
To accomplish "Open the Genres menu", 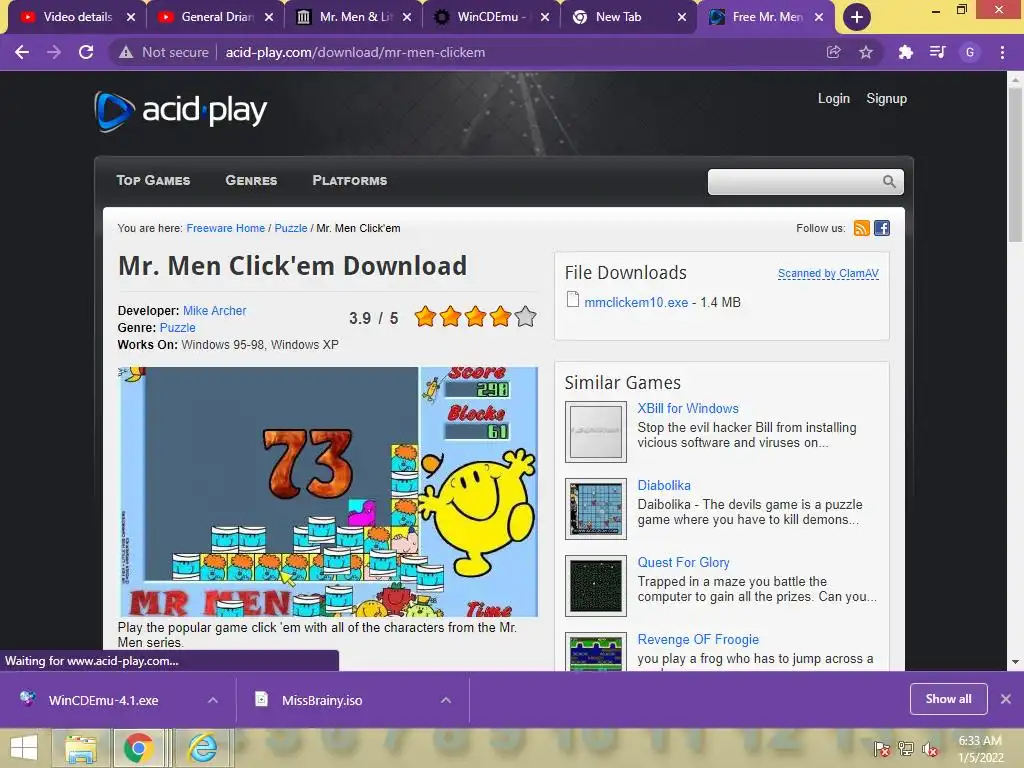I will coord(251,180).
